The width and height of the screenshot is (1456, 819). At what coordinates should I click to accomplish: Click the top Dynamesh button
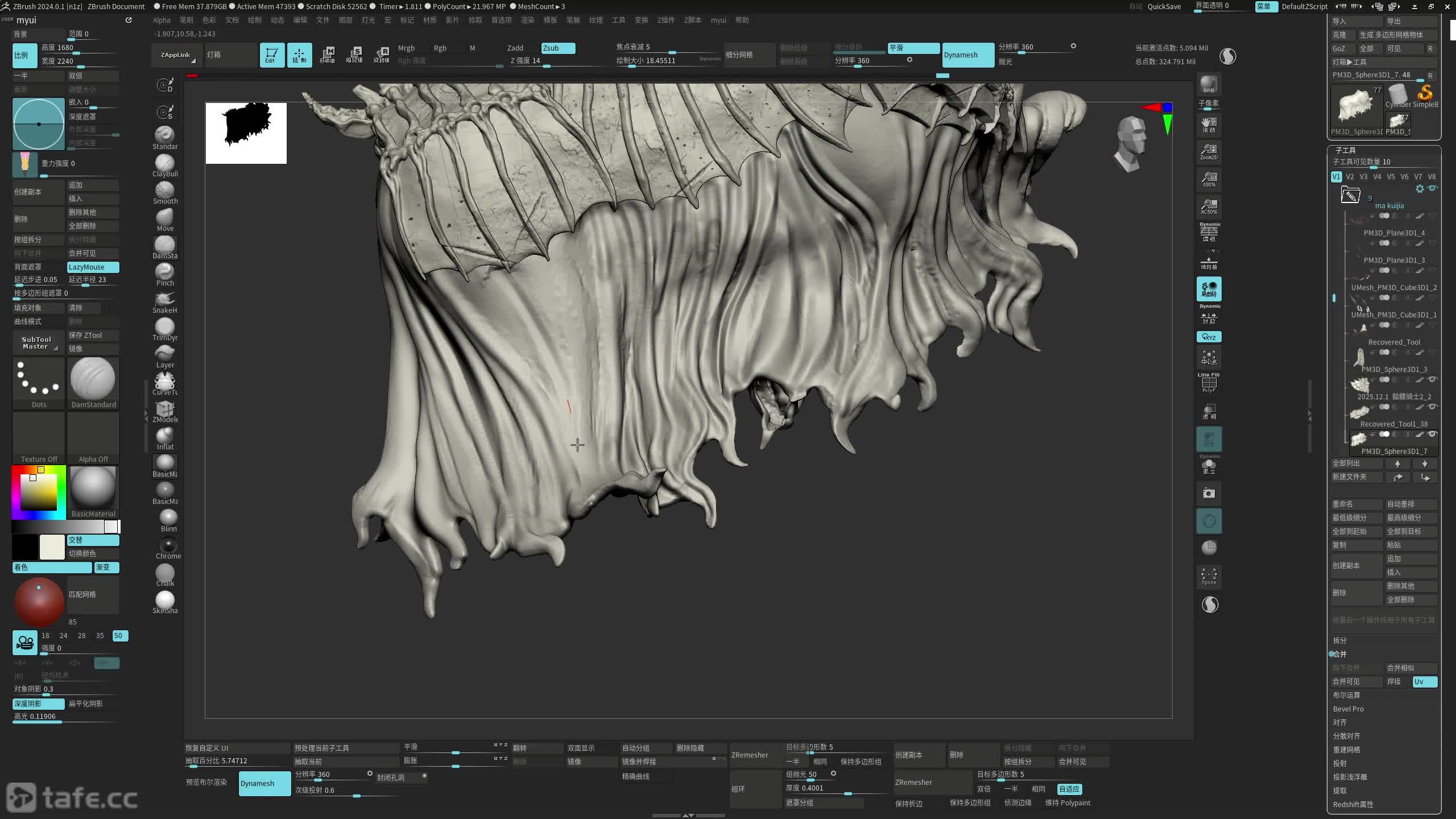point(967,55)
